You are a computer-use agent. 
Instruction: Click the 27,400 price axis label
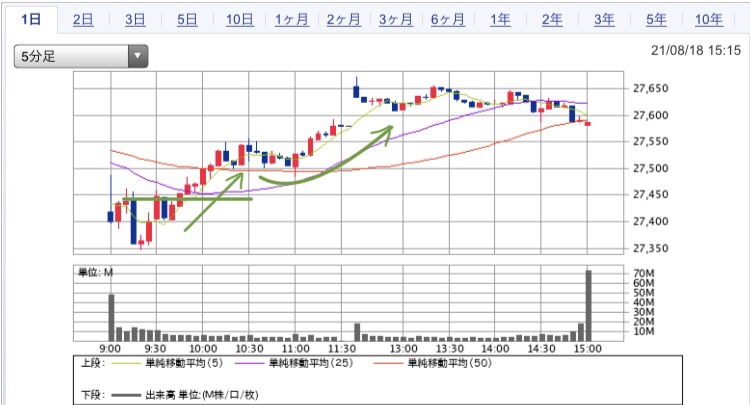pyautogui.click(x=651, y=221)
